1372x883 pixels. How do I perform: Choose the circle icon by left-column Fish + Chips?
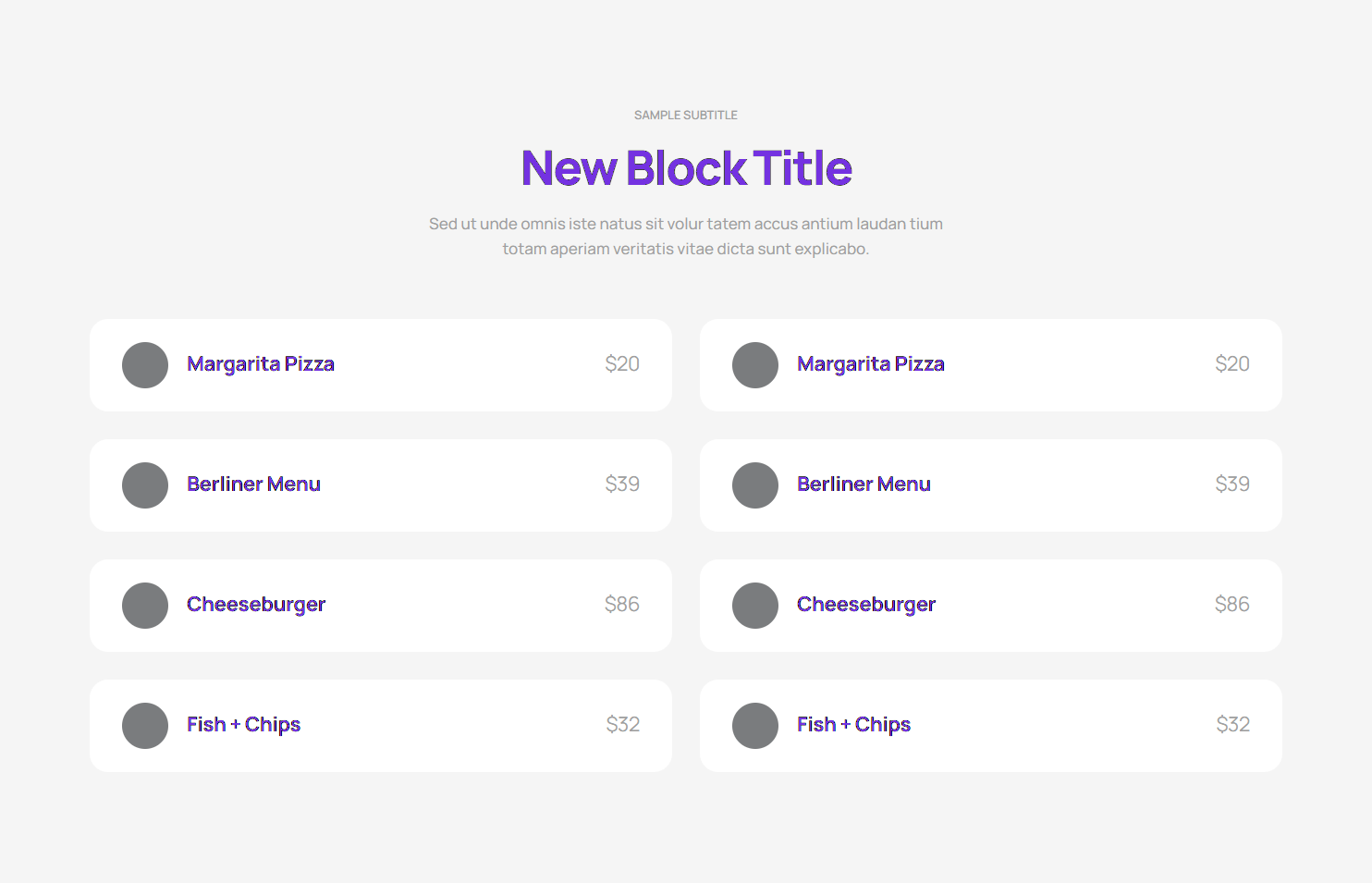(145, 726)
